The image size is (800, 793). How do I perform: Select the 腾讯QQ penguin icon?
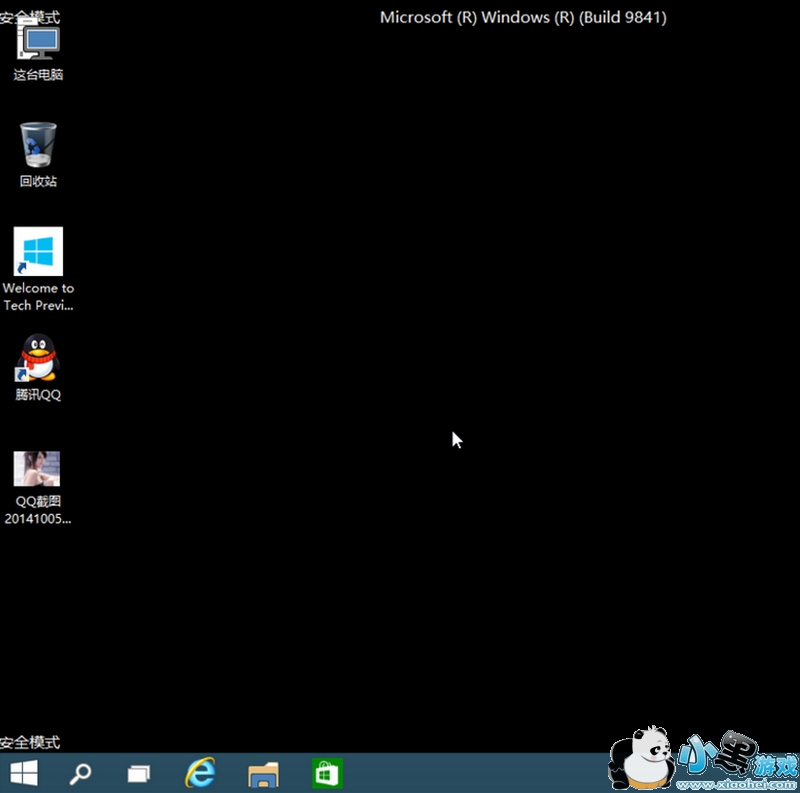(38, 358)
